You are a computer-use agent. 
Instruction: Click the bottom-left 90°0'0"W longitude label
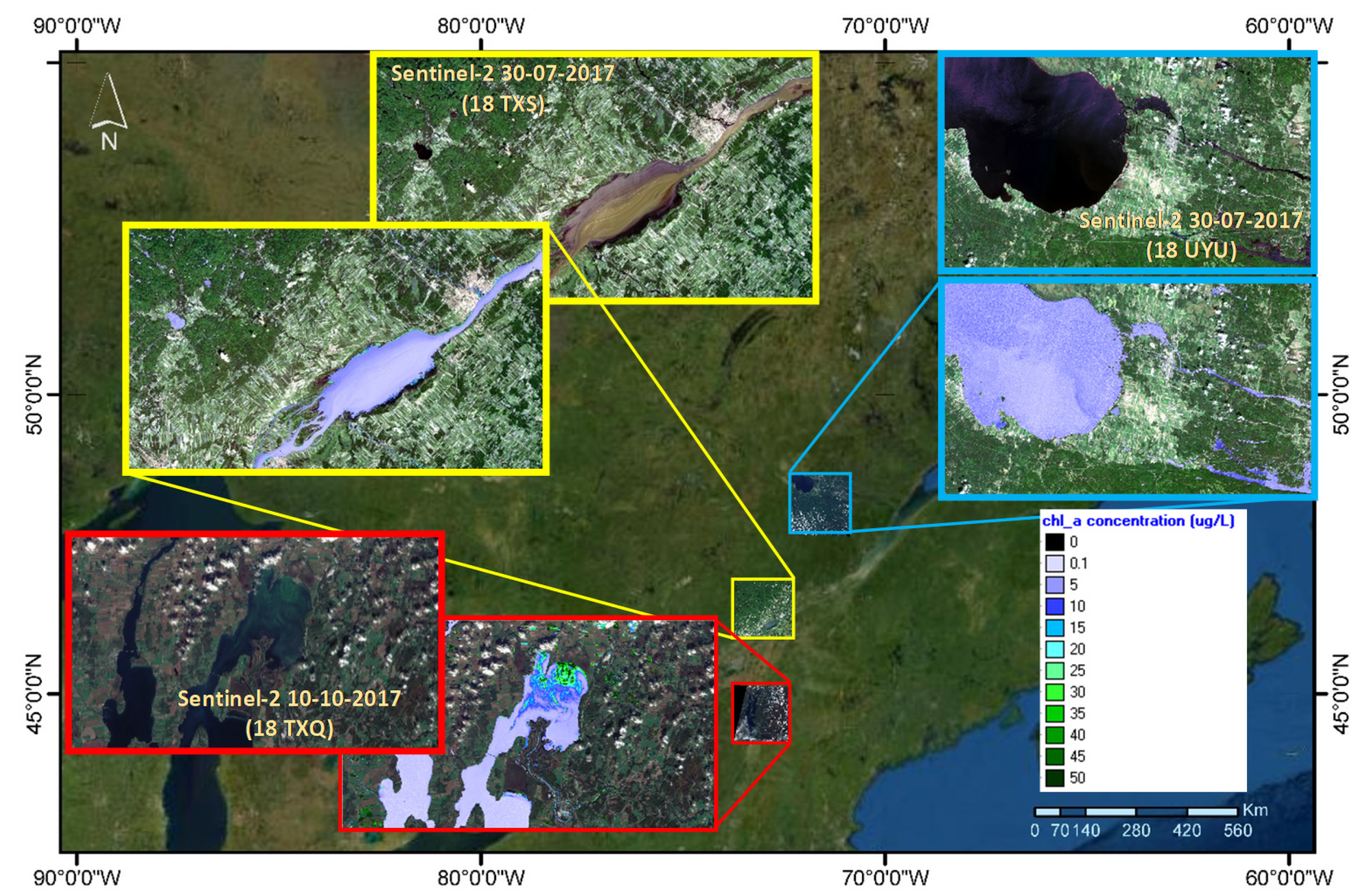click(77, 878)
